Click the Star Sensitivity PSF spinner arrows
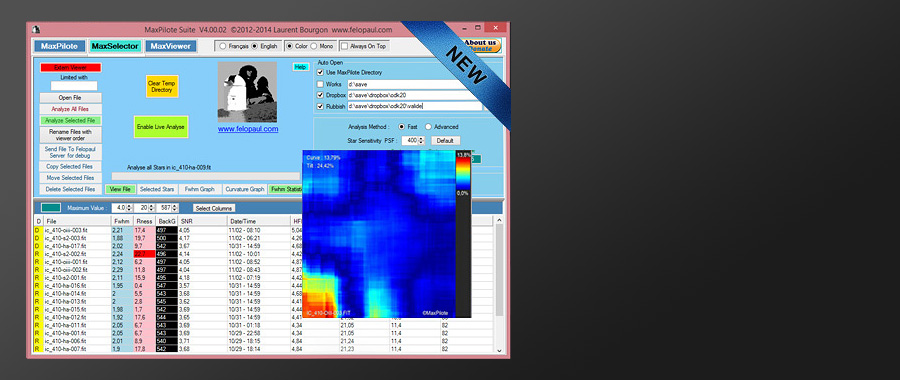 click(x=422, y=140)
